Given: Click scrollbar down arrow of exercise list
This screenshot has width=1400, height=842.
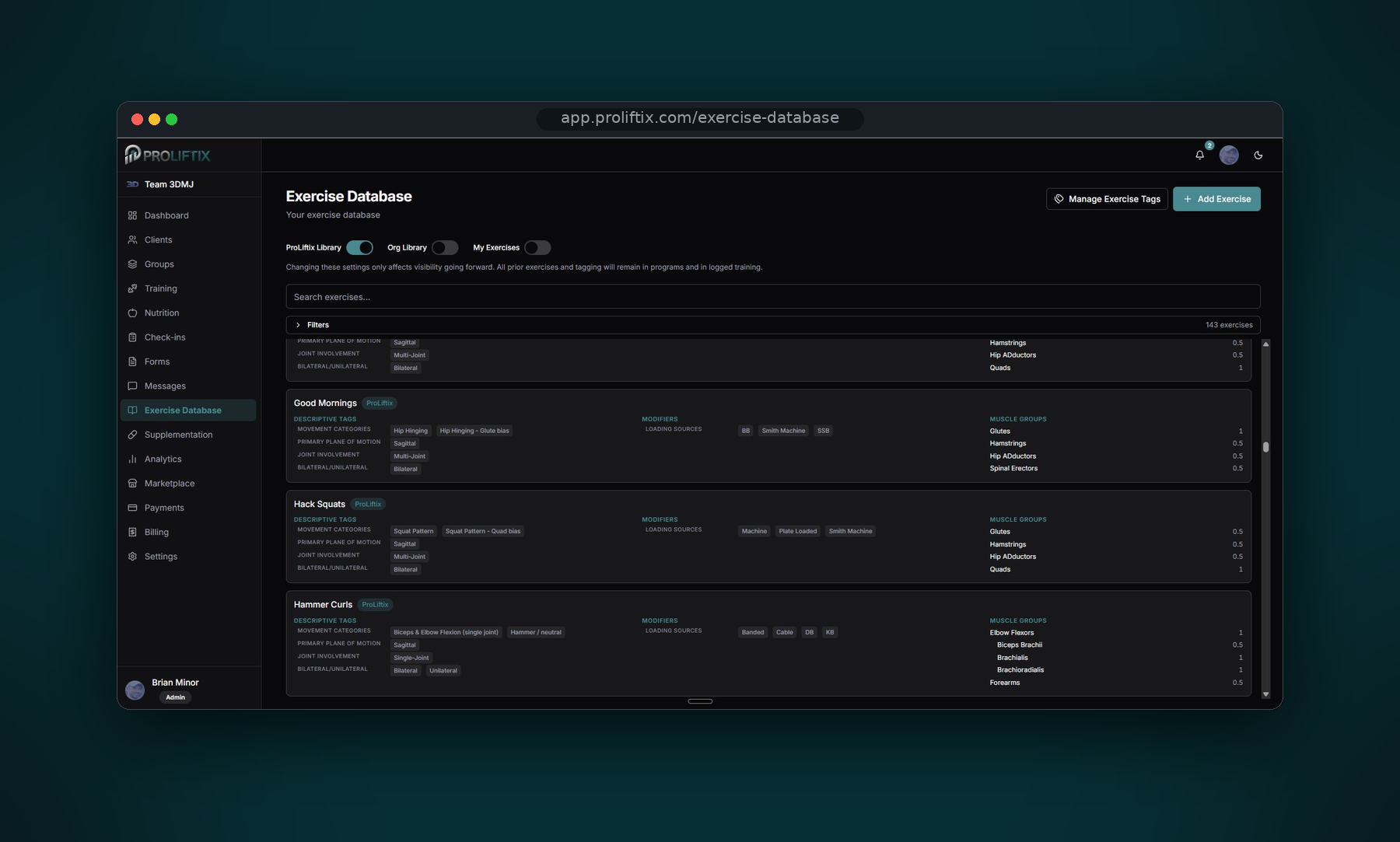Looking at the screenshot, I should pos(1266,694).
